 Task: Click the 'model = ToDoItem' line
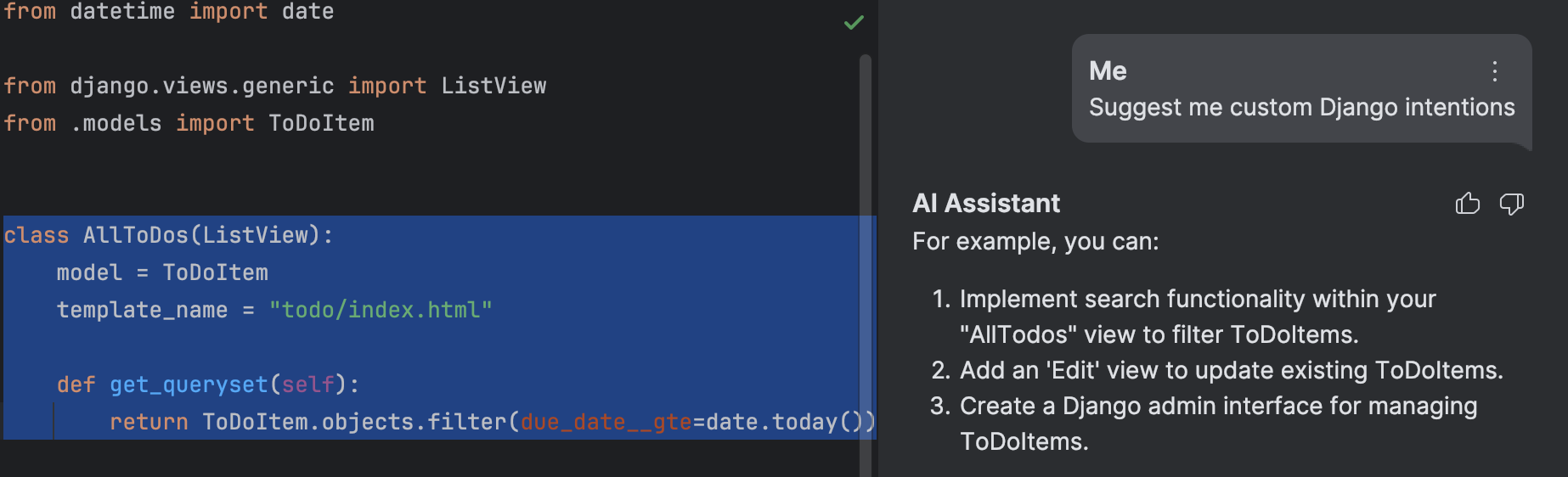pyautogui.click(x=161, y=272)
